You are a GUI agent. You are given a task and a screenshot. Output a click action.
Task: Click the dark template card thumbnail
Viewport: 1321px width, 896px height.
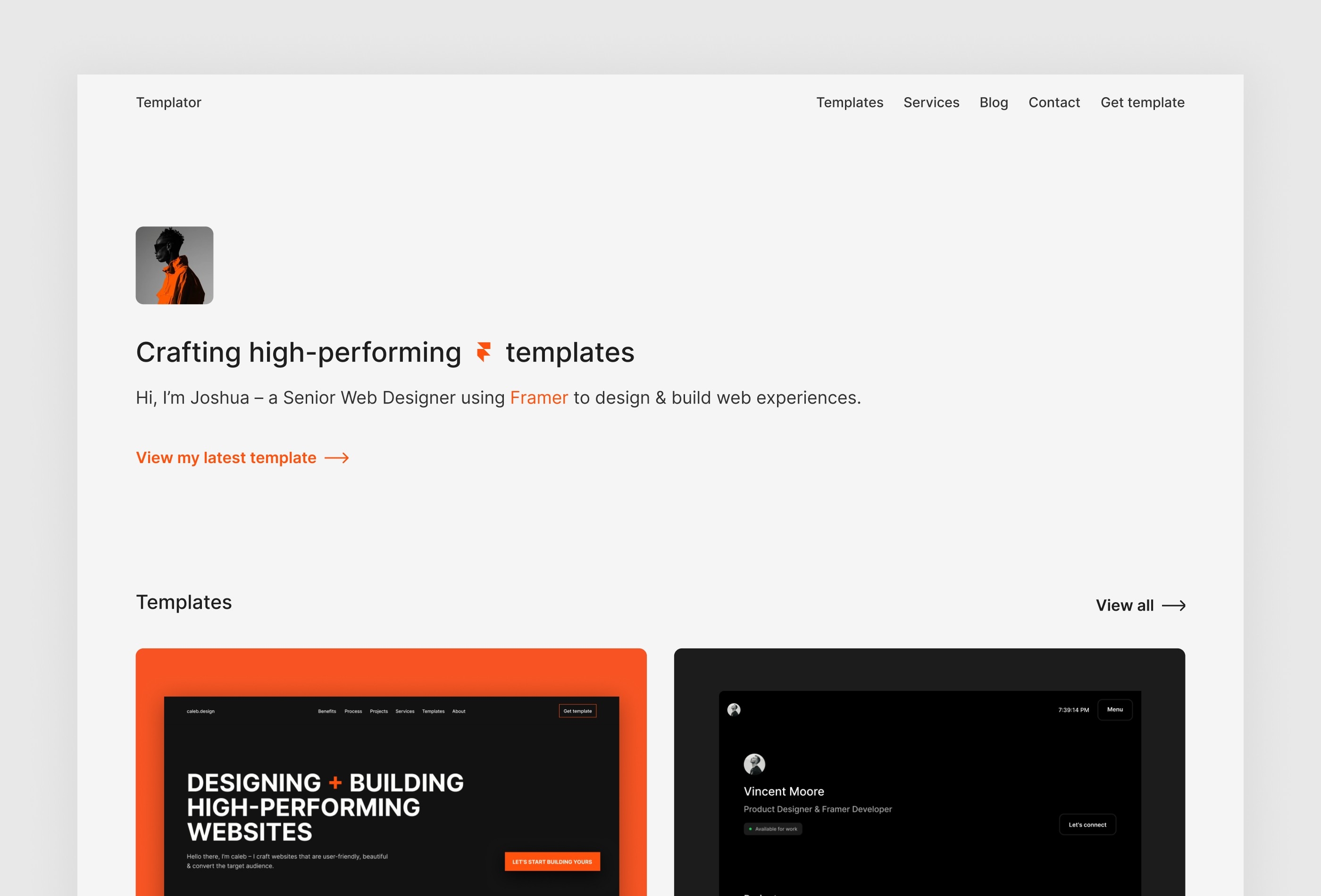pos(929,770)
